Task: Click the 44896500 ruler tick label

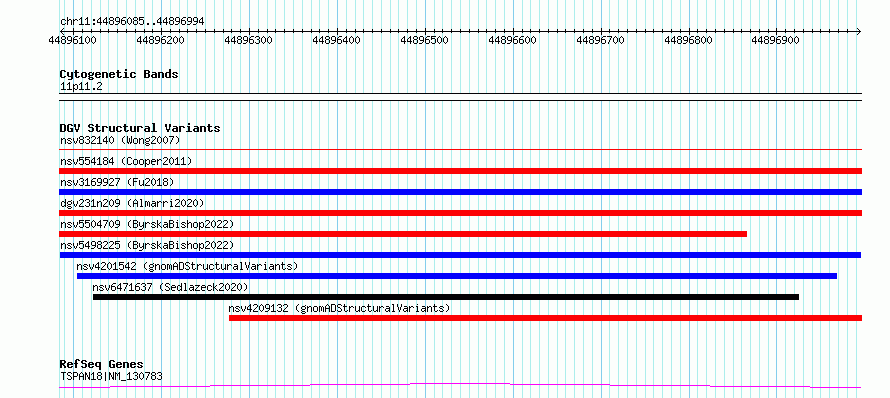Action: 425,40
